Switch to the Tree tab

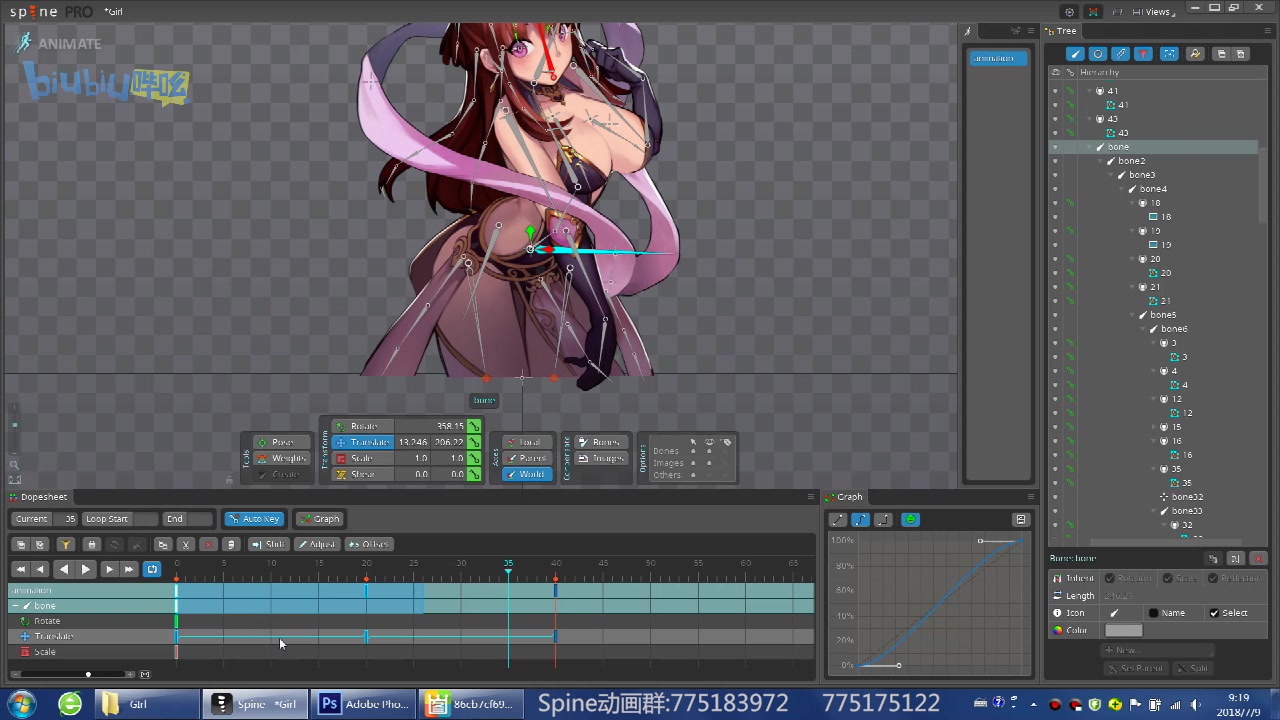[x=1061, y=31]
